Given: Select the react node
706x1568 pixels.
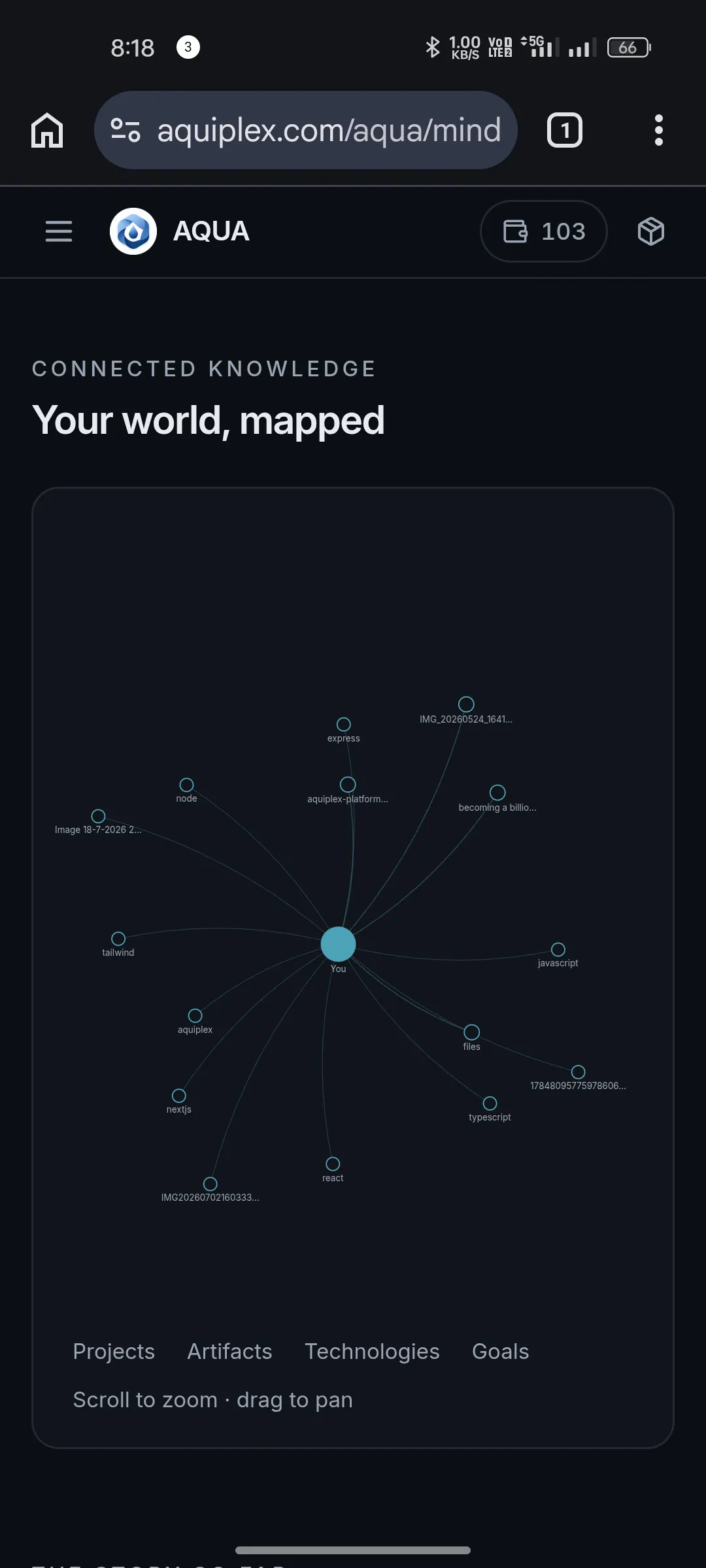Looking at the screenshot, I should coord(333,1164).
